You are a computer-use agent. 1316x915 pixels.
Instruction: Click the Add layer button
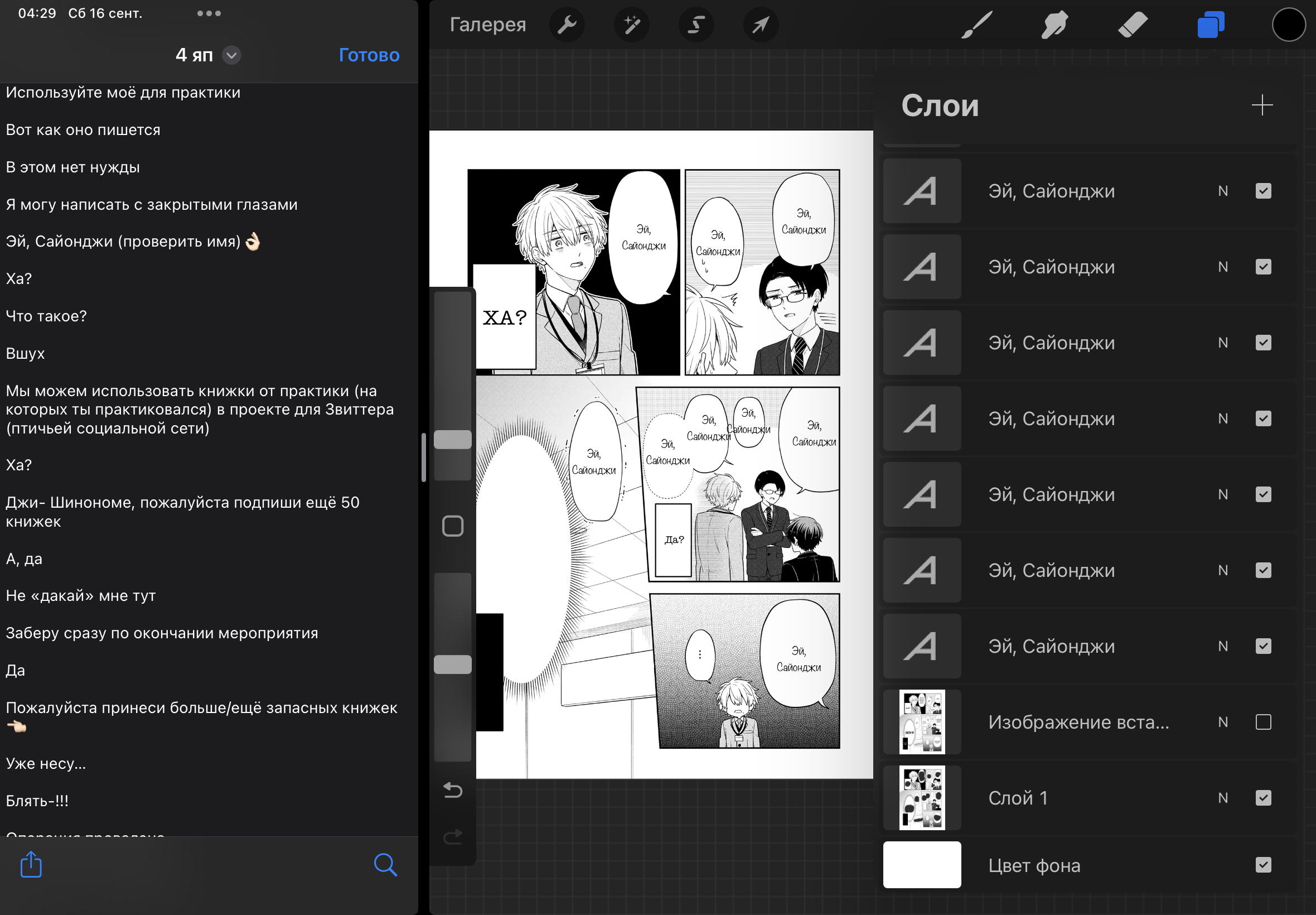[x=1262, y=105]
